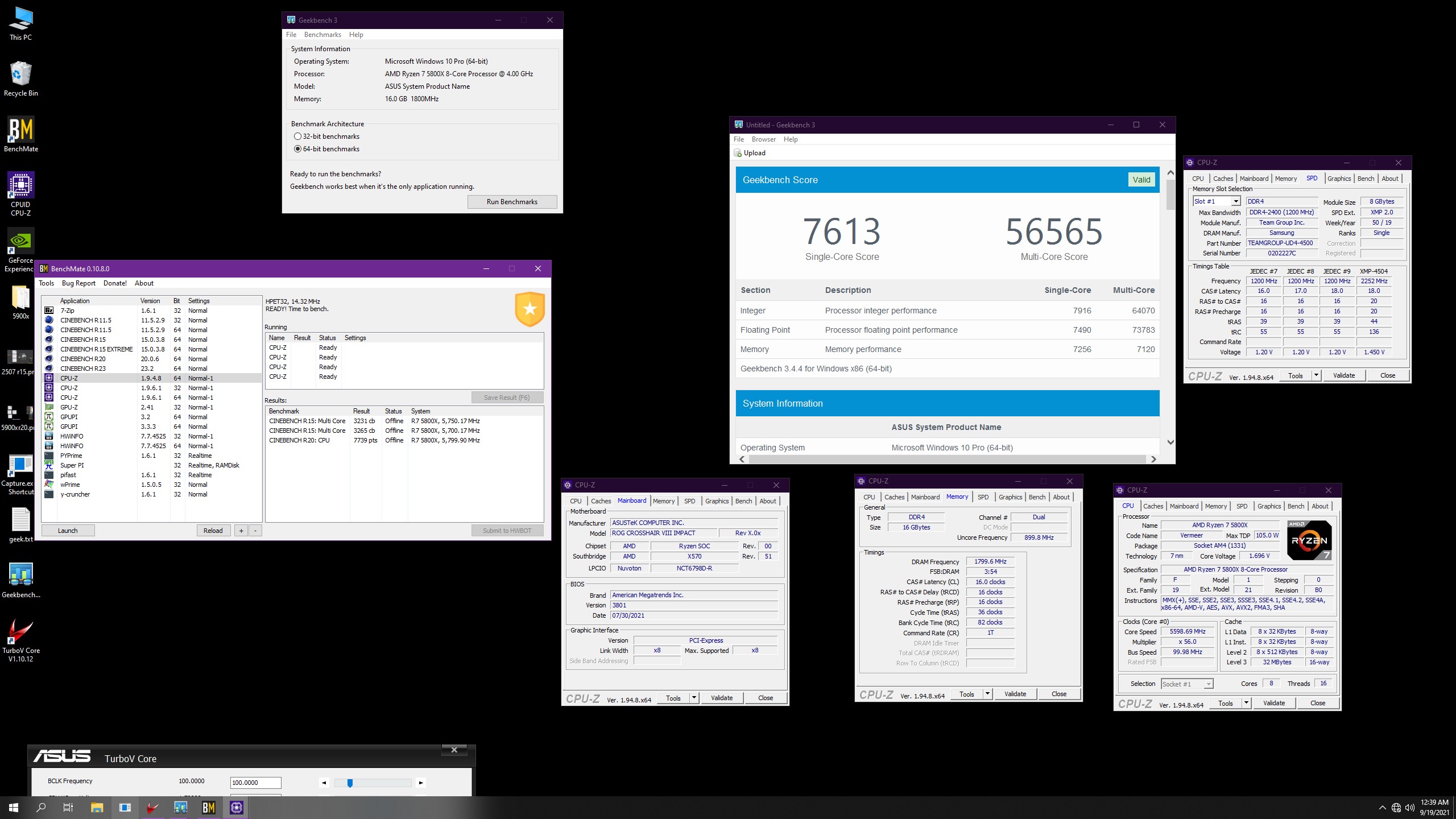Open taskbar Search icon
The width and height of the screenshot is (1456, 819).
(x=41, y=808)
